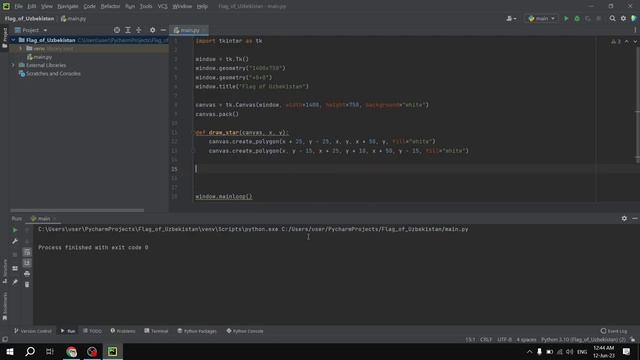Image resolution: width=640 pixels, height=360 pixels.
Task: Open Run panel settings gear
Action: click(x=624, y=219)
